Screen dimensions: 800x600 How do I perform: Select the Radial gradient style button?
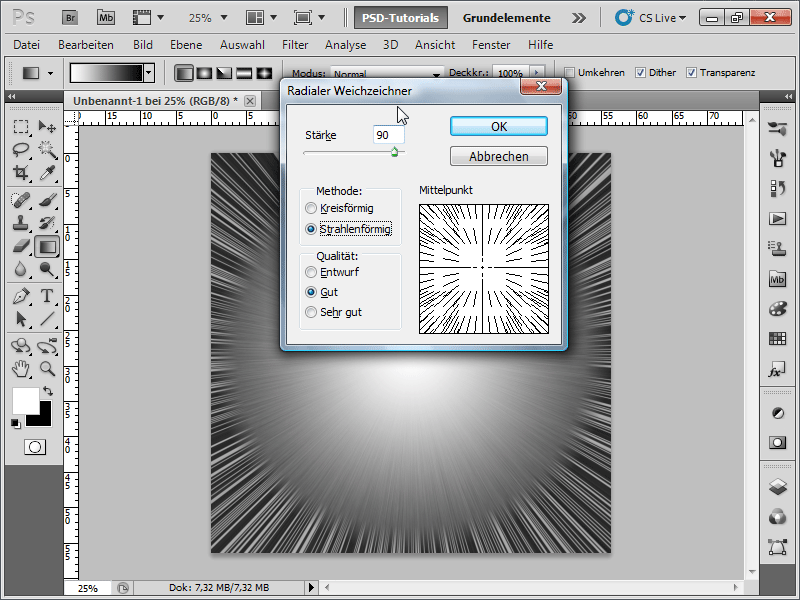click(x=204, y=73)
